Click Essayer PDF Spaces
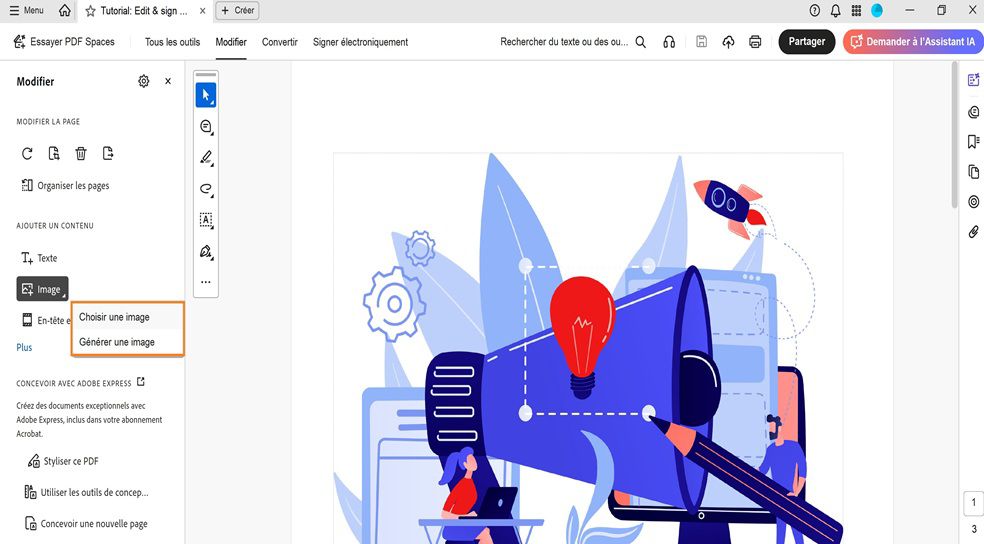 (64, 42)
